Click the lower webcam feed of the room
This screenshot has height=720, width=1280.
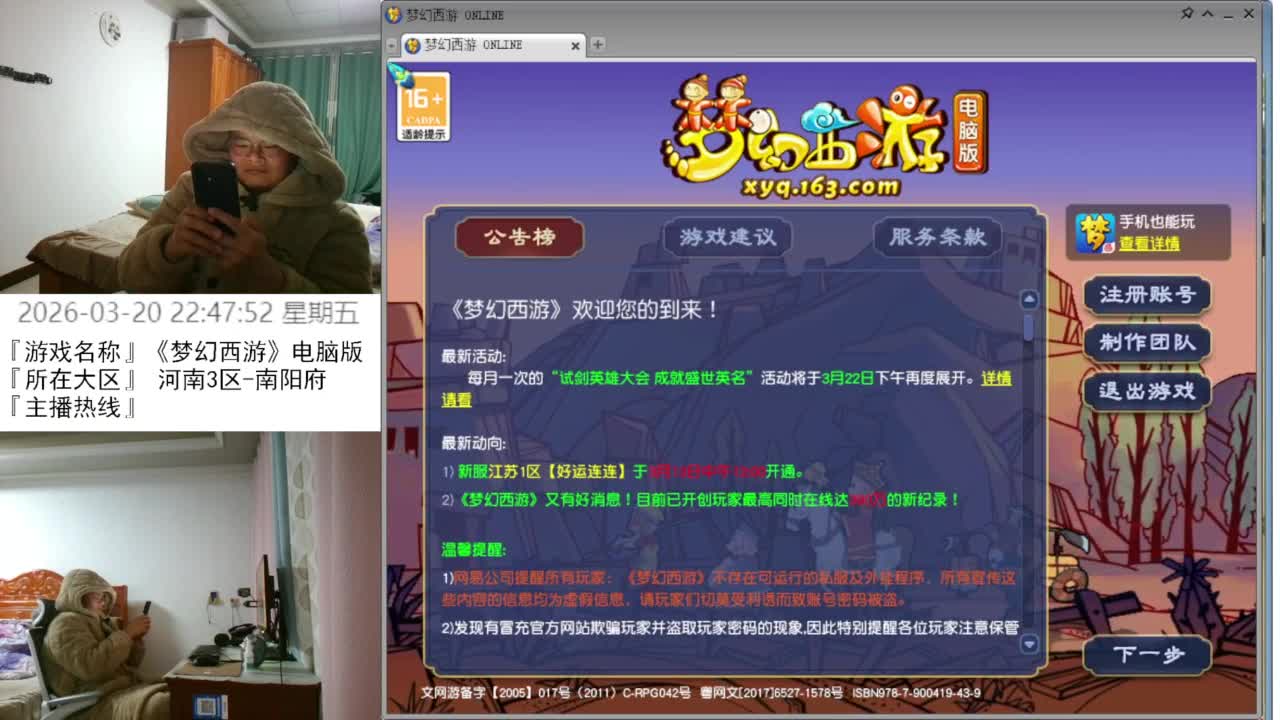coord(190,576)
